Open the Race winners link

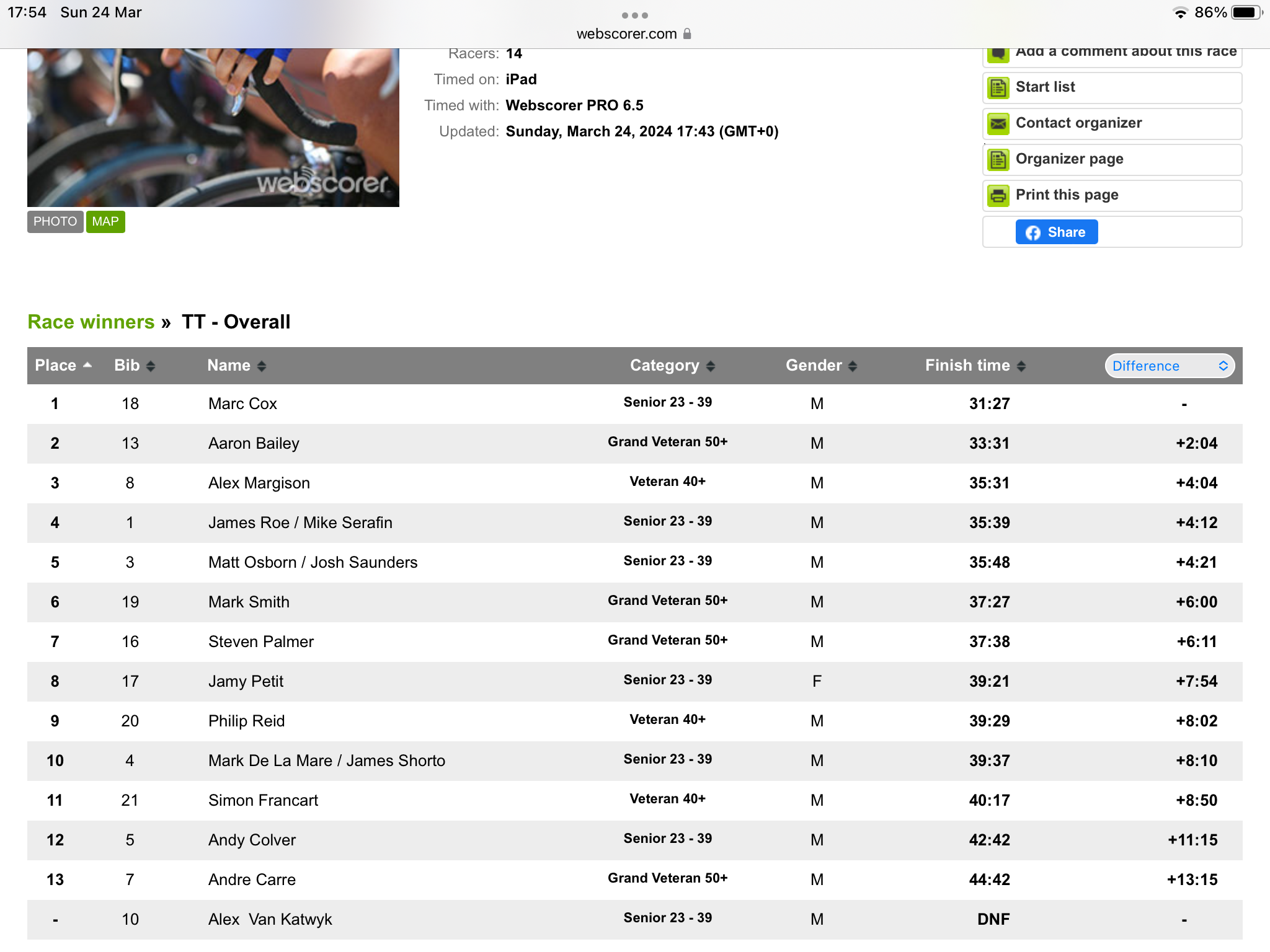[x=91, y=322]
